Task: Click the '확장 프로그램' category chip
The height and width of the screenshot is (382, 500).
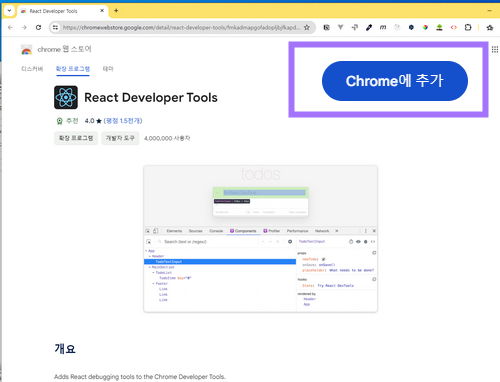Action: (76, 138)
